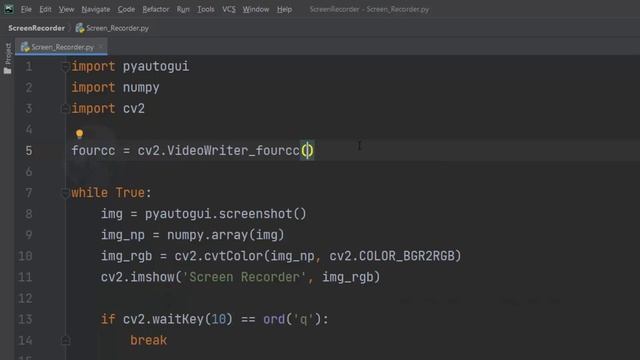
Task: Open the Navigate menu
Action: (x=96, y=9)
